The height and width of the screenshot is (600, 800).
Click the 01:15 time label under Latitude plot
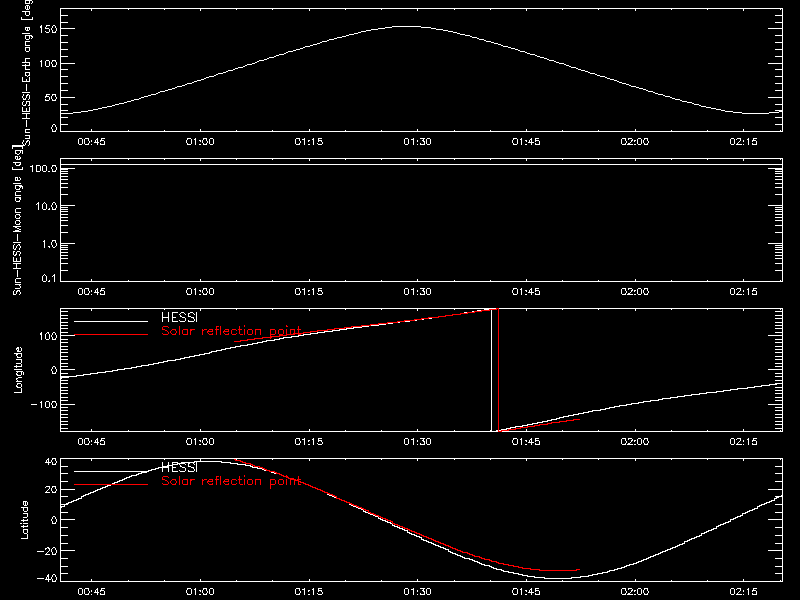click(x=309, y=592)
